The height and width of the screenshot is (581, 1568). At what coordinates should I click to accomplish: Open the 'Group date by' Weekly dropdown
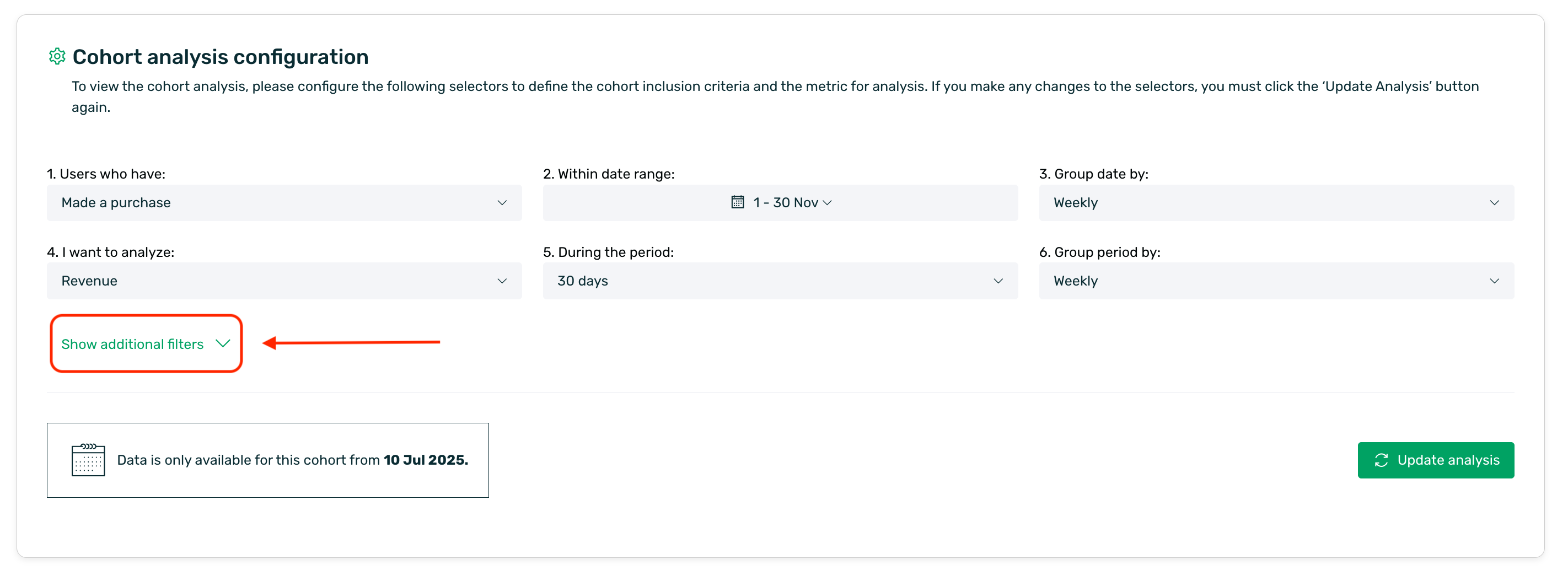pos(1276,203)
